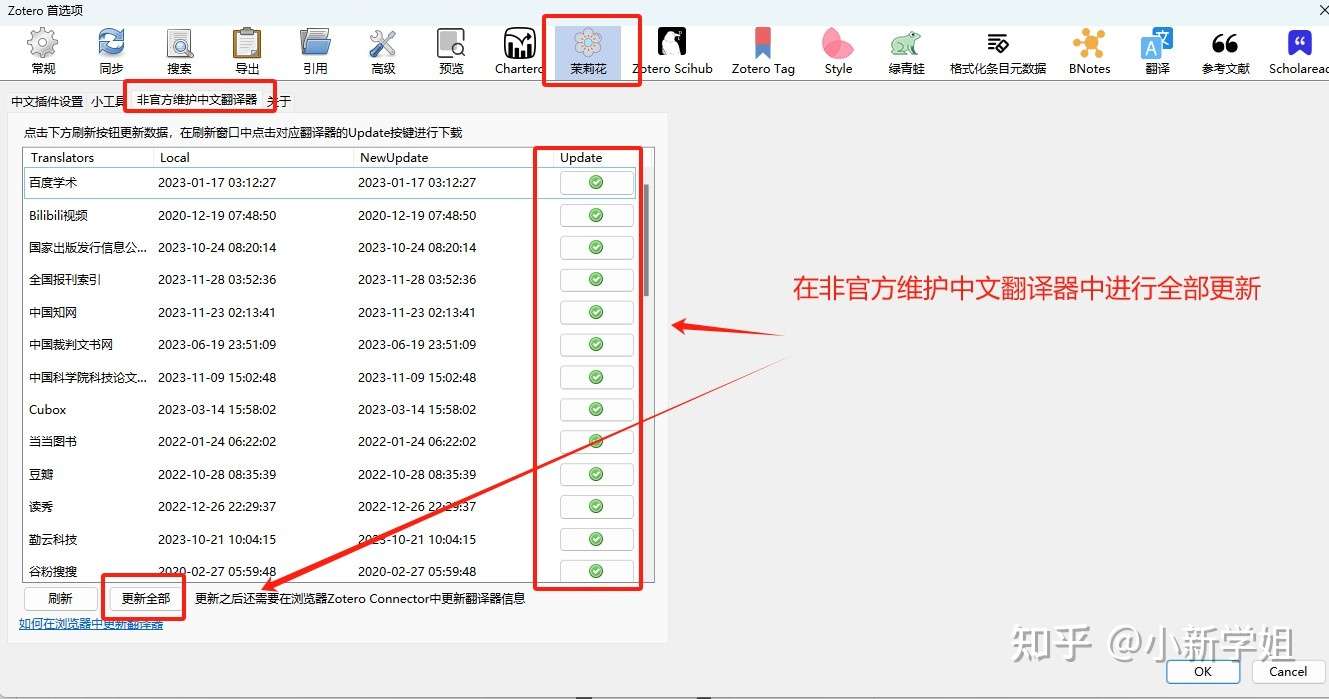Viewport: 1329px width, 699px height.
Task: Click update button for Cubox
Action: [596, 409]
